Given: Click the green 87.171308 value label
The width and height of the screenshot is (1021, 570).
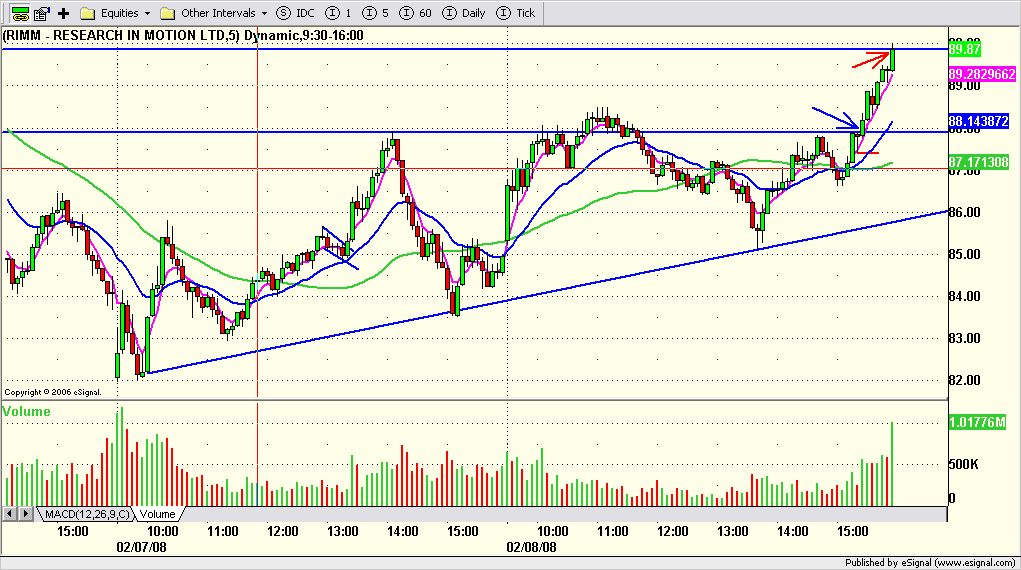Looking at the screenshot, I should (979, 162).
